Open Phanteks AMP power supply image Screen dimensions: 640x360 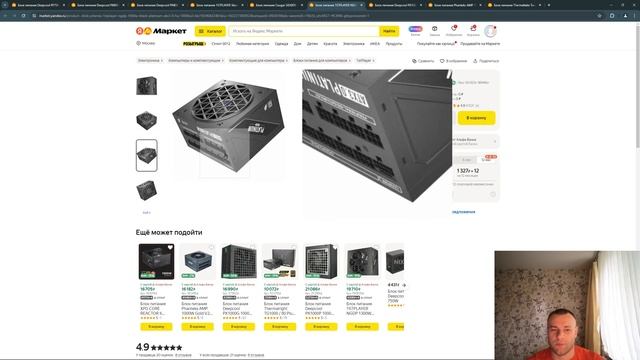[x=198, y=261]
